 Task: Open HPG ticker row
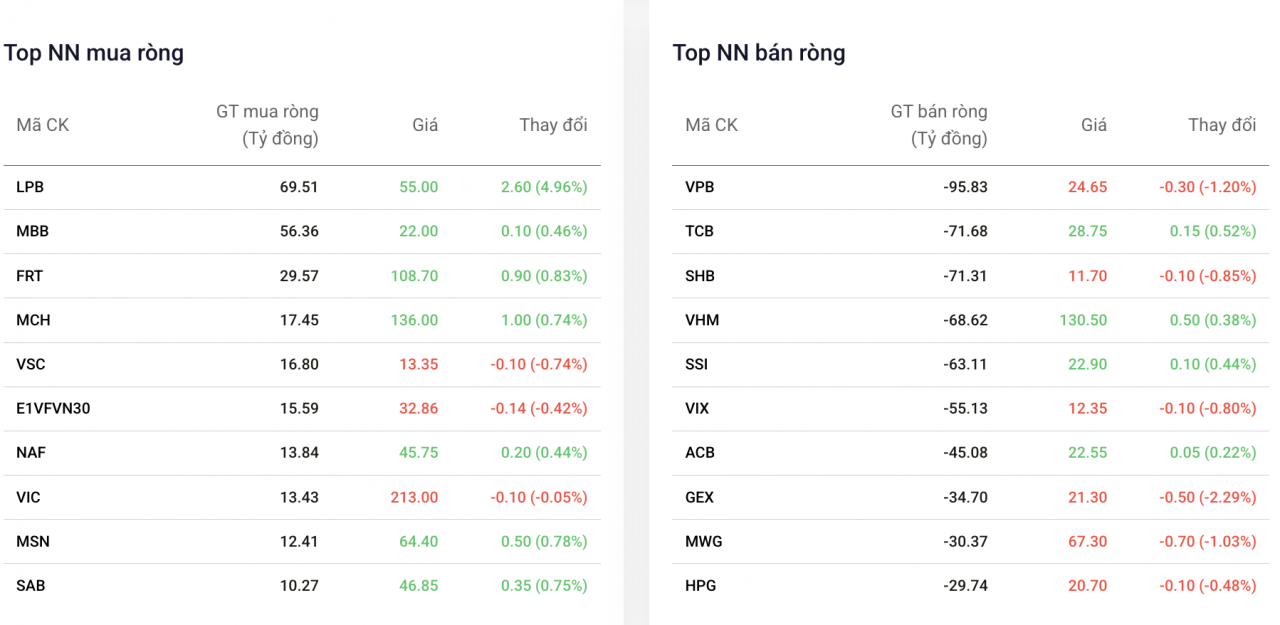point(970,586)
